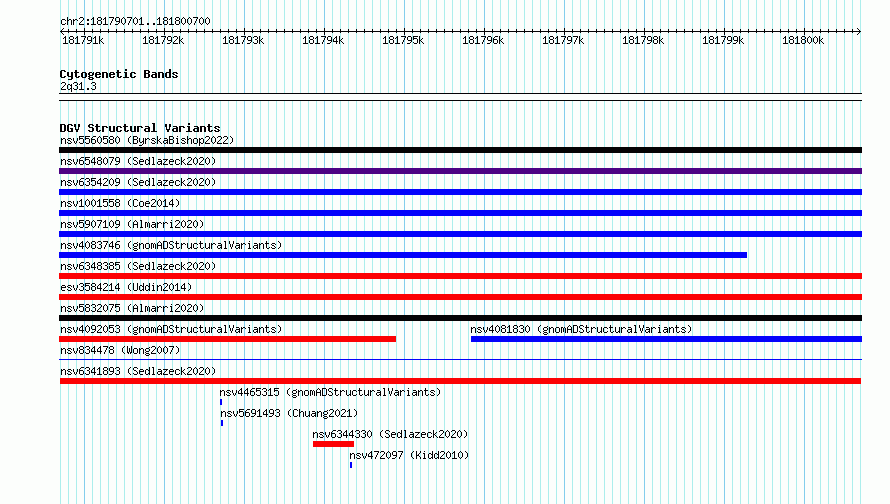
Task: Select the red bar under nsv6348385
Action: [460, 276]
